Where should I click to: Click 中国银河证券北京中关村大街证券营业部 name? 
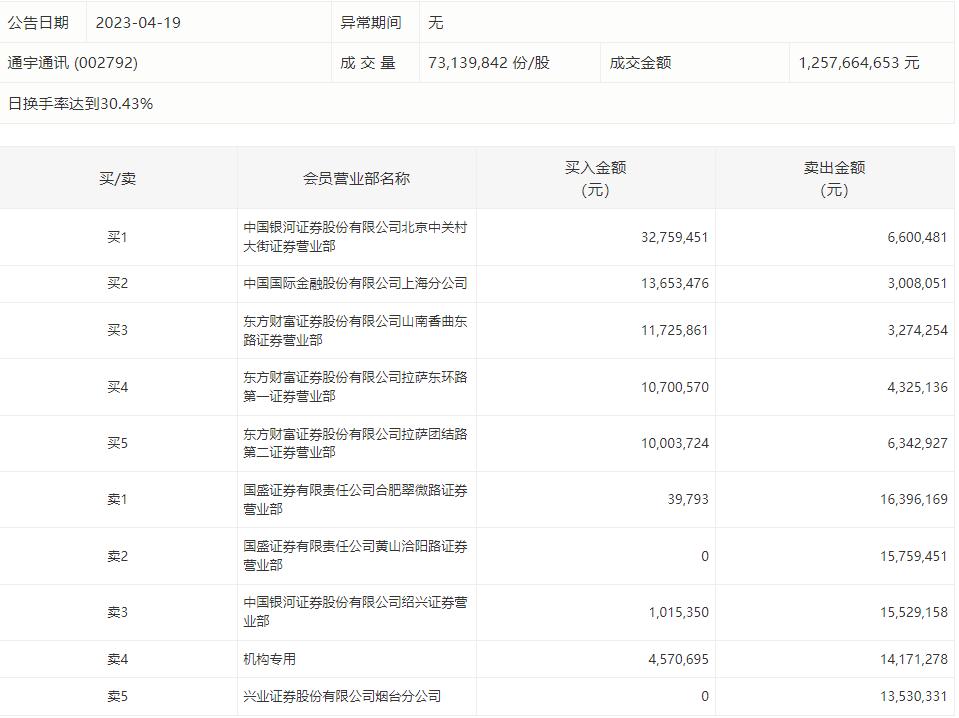click(x=355, y=237)
